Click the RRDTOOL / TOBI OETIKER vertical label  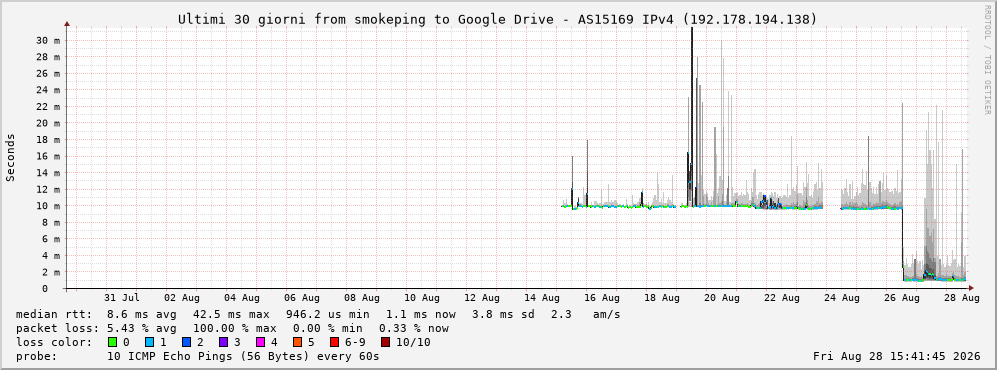[987, 60]
